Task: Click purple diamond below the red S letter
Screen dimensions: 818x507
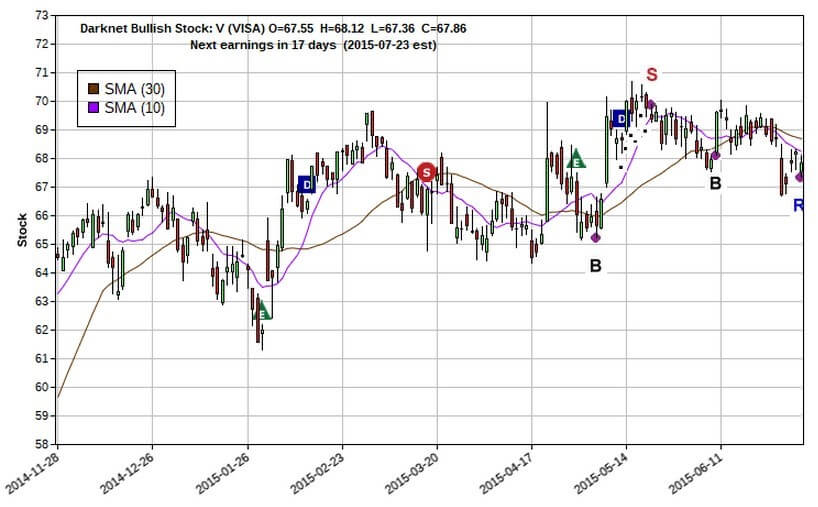Action: pos(650,103)
